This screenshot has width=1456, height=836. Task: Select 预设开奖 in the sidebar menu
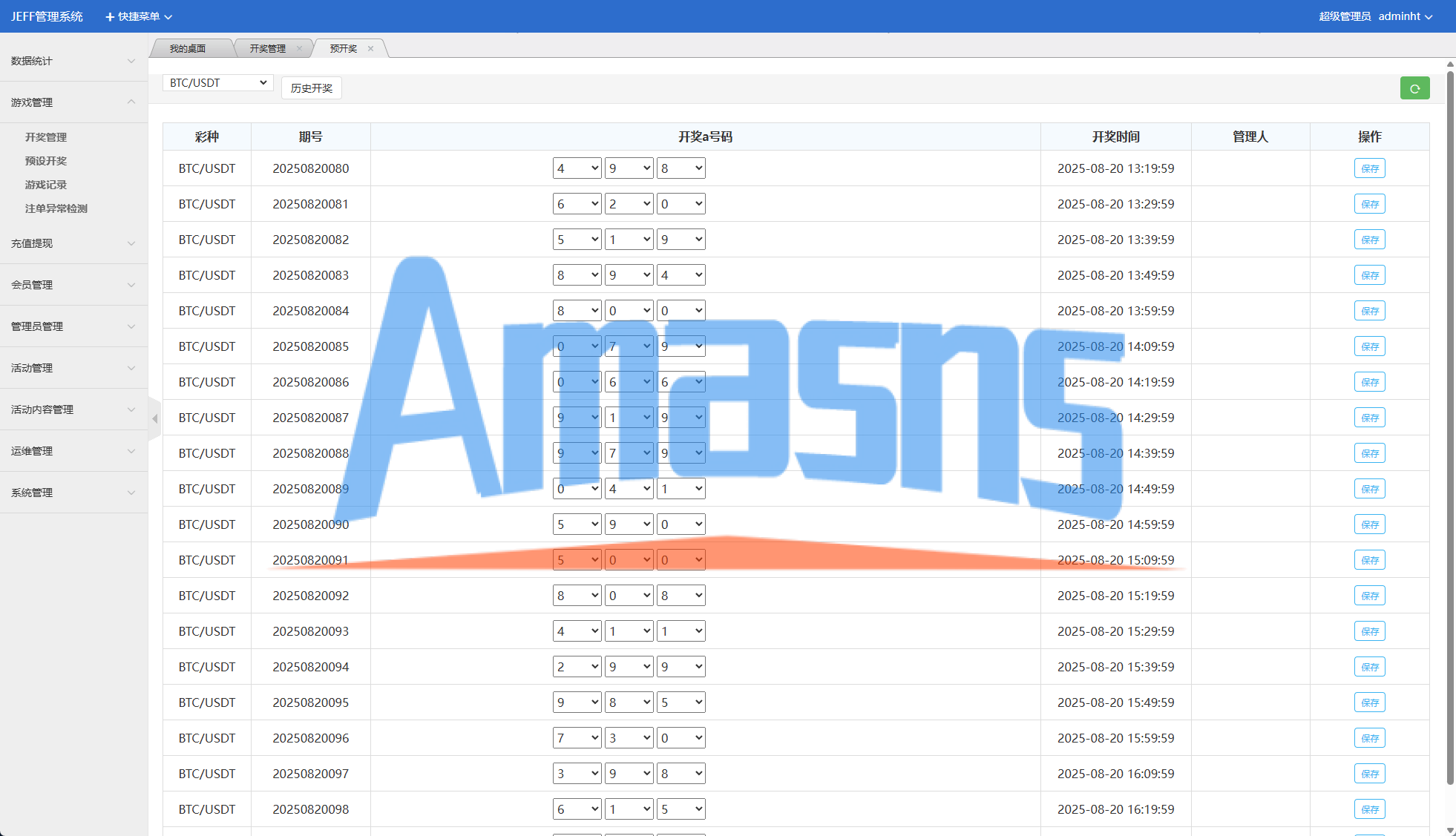click(46, 161)
